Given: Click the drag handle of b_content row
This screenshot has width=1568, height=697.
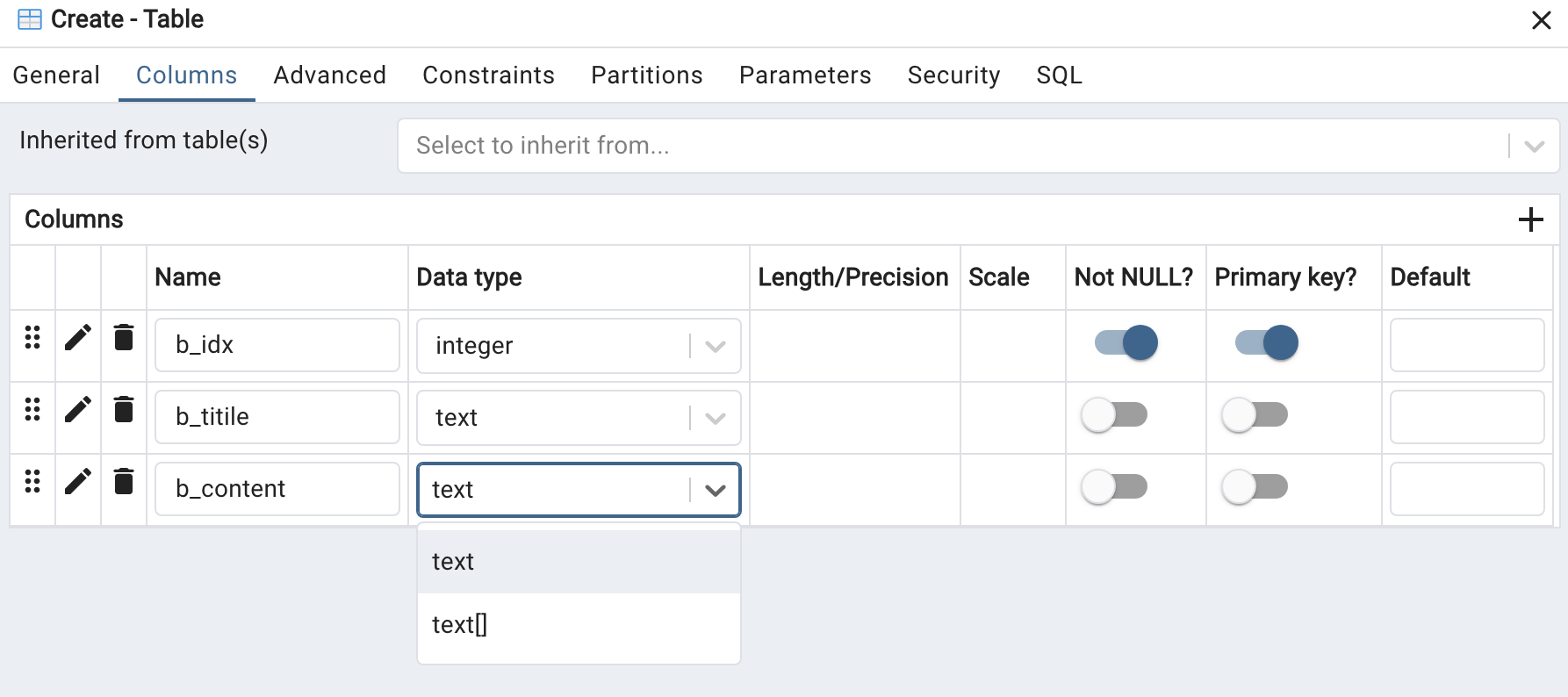Looking at the screenshot, I should click(x=32, y=481).
